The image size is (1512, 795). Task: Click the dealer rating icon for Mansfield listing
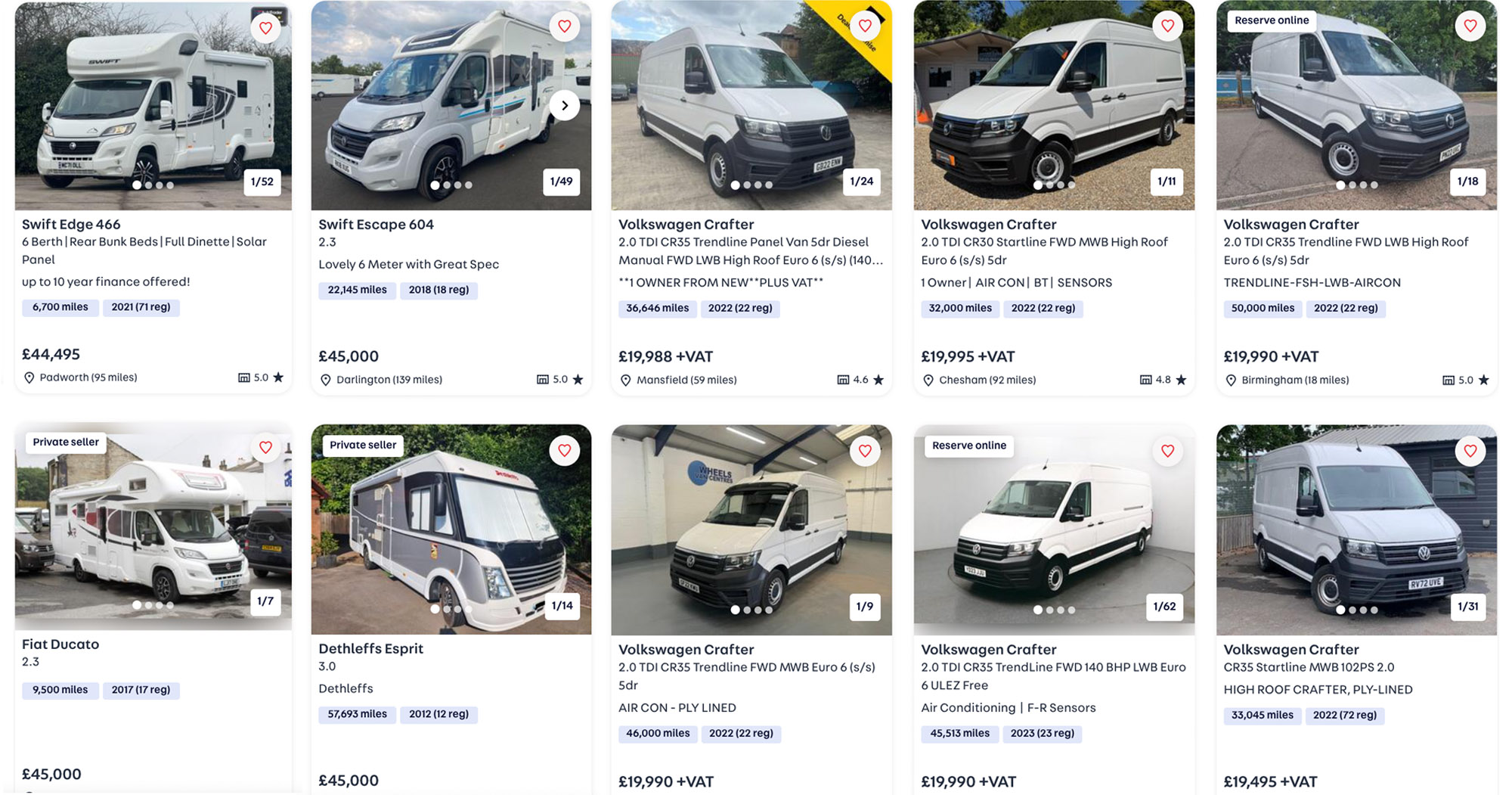(843, 380)
